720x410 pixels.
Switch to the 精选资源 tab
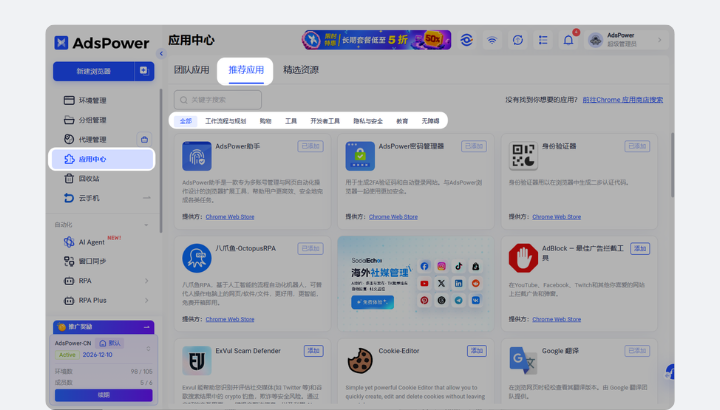(301, 70)
